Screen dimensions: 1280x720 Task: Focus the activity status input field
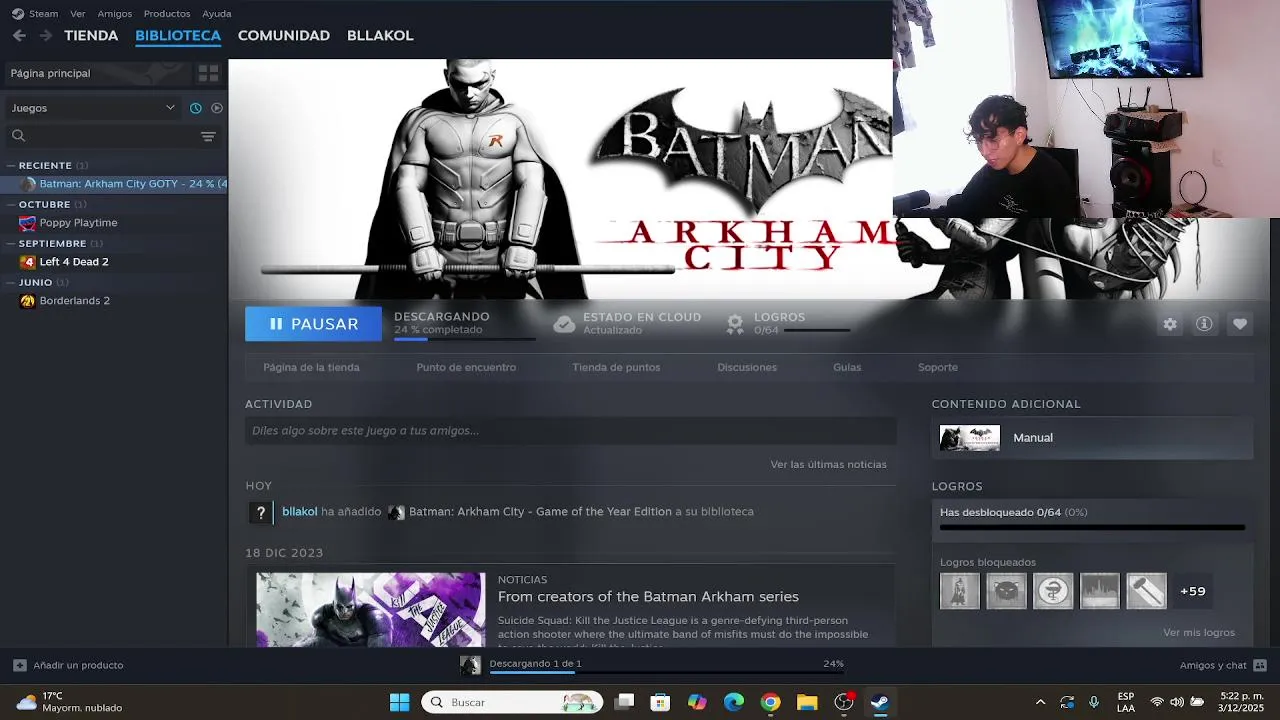pyautogui.click(x=570, y=431)
